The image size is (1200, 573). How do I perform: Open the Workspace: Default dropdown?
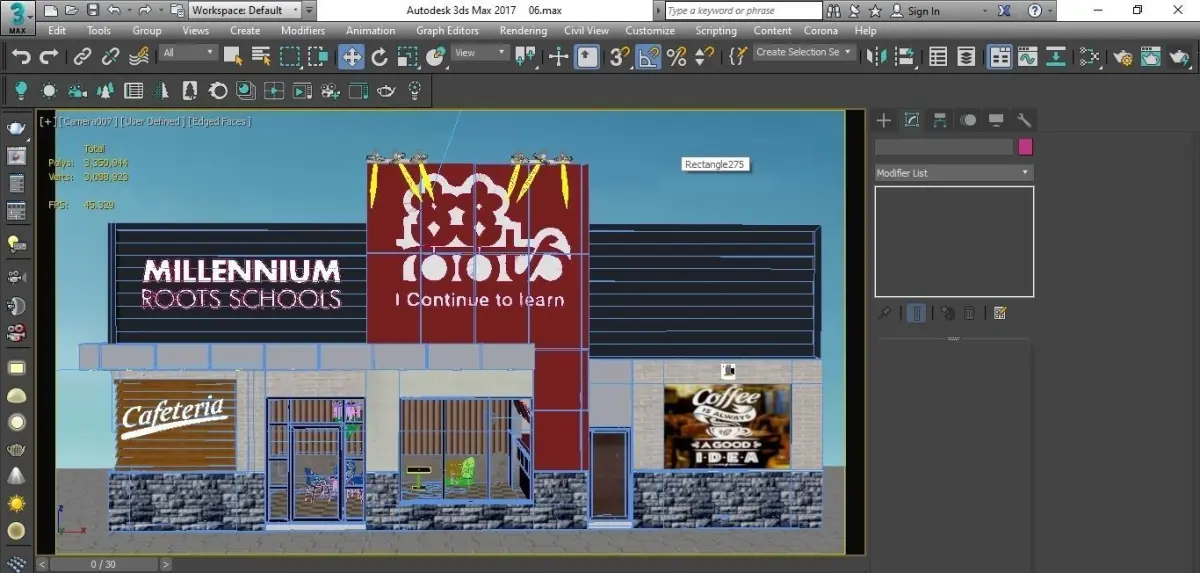[246, 11]
